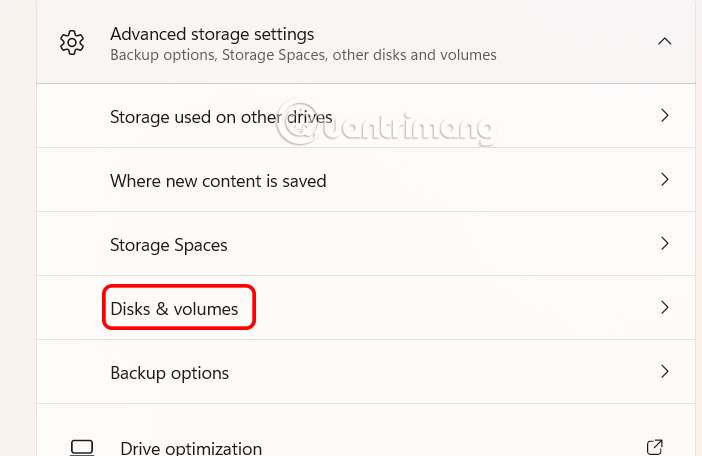Click chevron for Storage used on other drives
The image size is (702, 456).
664,117
